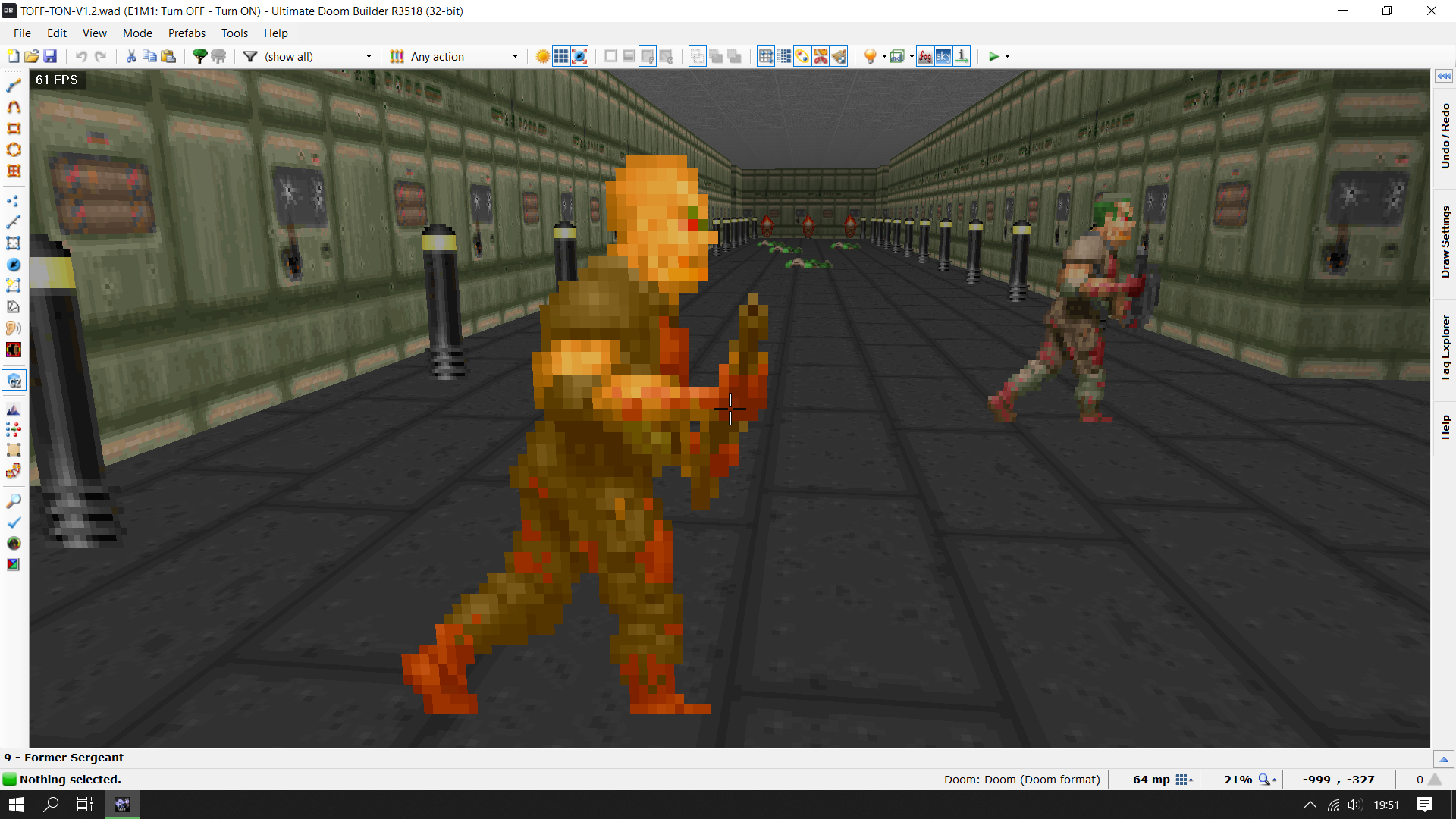Select the draw ellipse tool
The image size is (1456, 819).
pyautogui.click(x=14, y=149)
